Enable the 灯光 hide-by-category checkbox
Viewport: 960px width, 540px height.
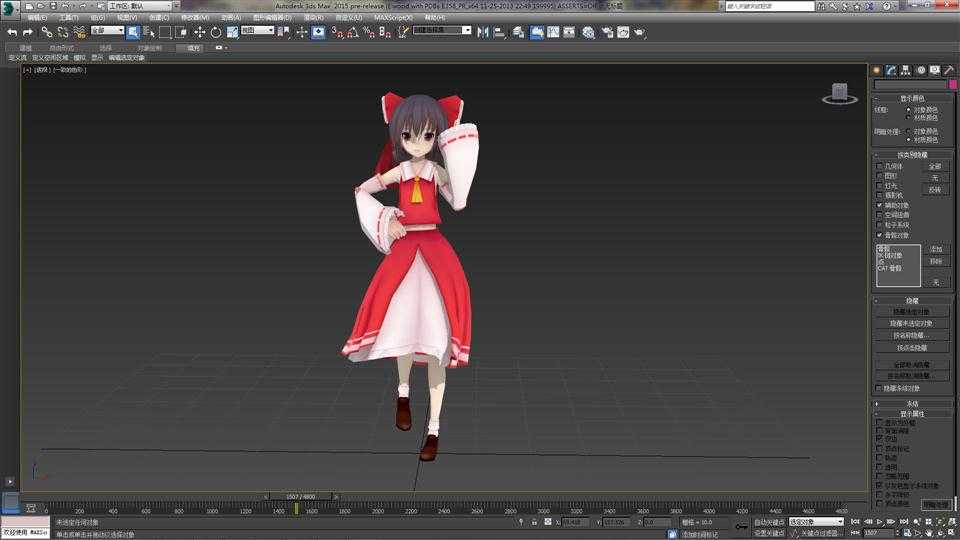click(879, 186)
